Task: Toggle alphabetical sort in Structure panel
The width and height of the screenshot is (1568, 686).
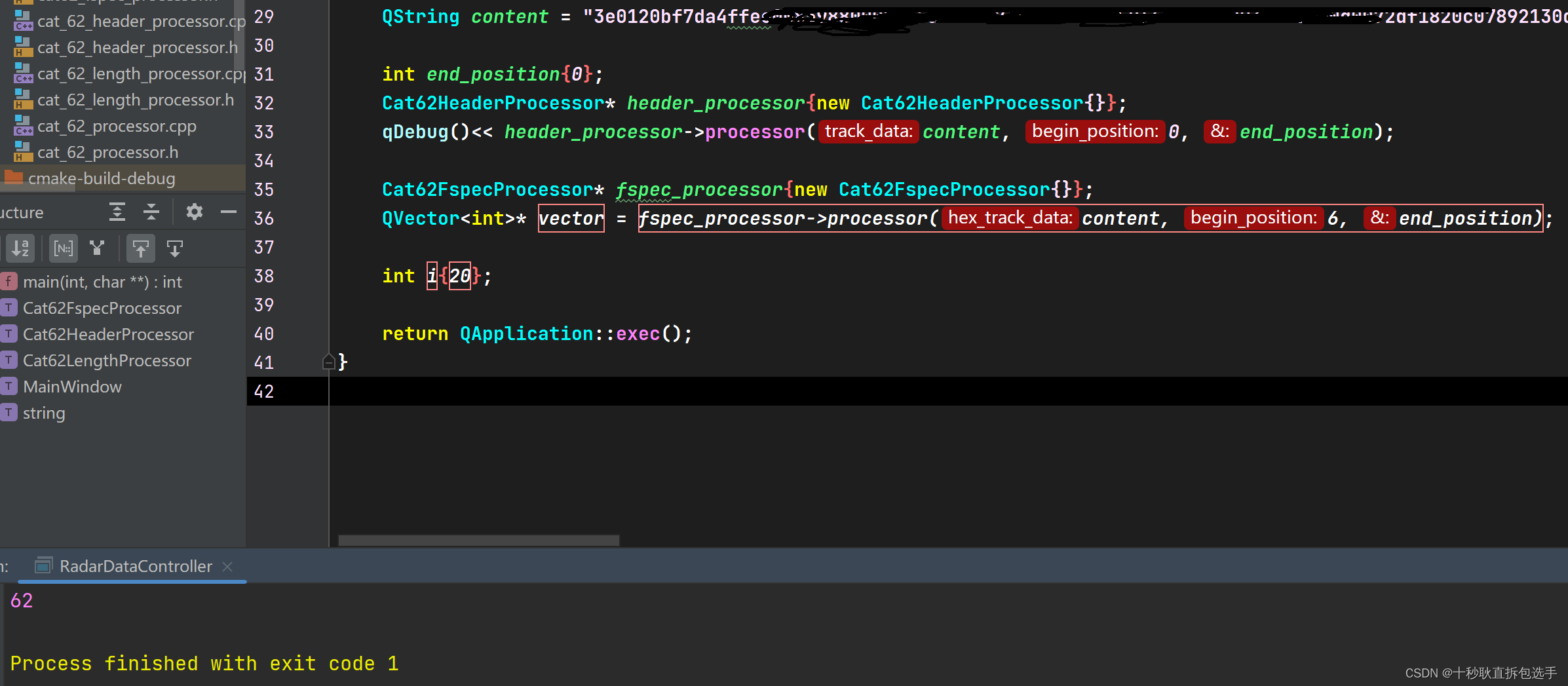Action: 20,248
